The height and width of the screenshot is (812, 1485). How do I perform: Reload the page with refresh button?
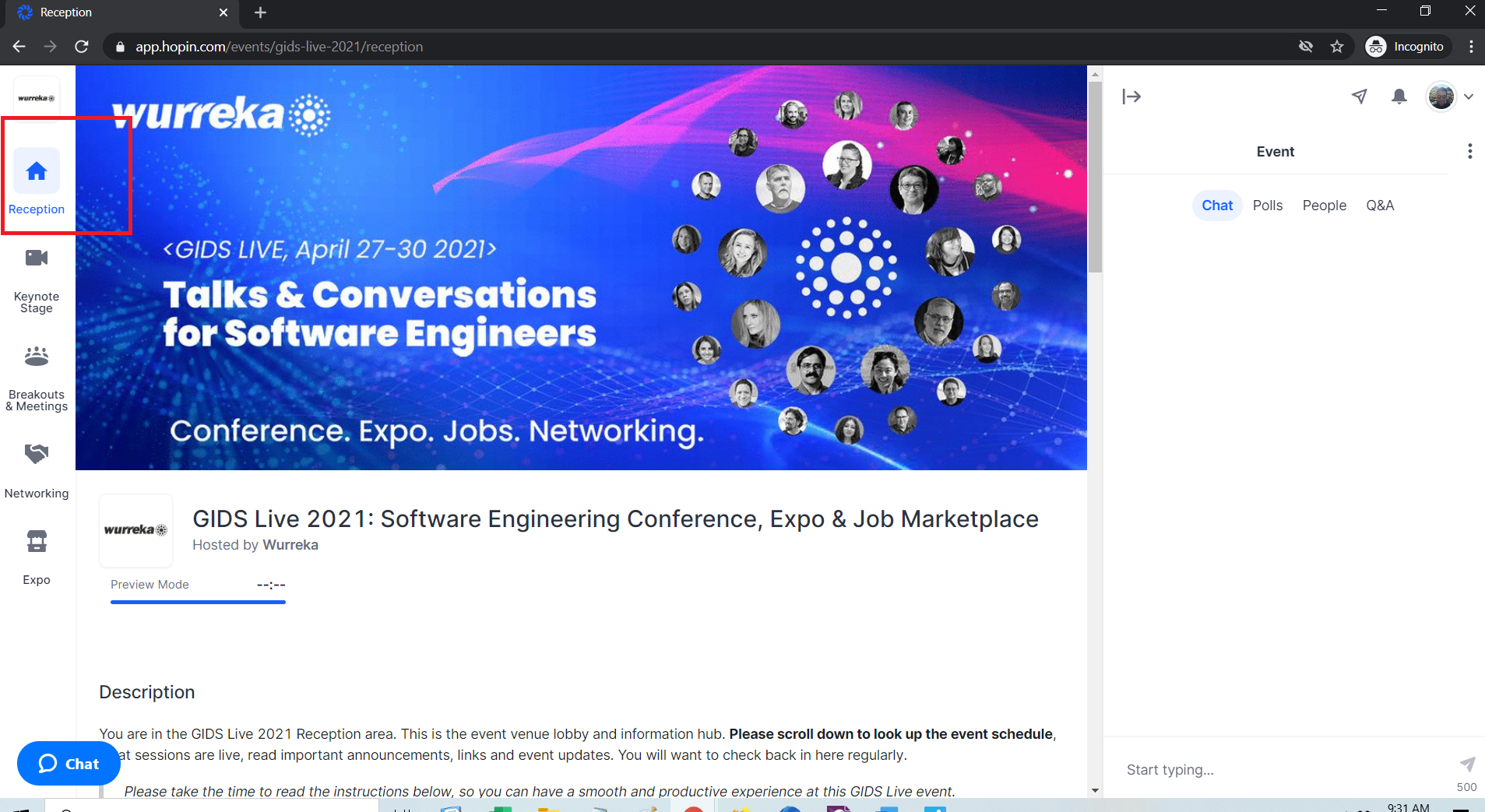[x=82, y=47]
